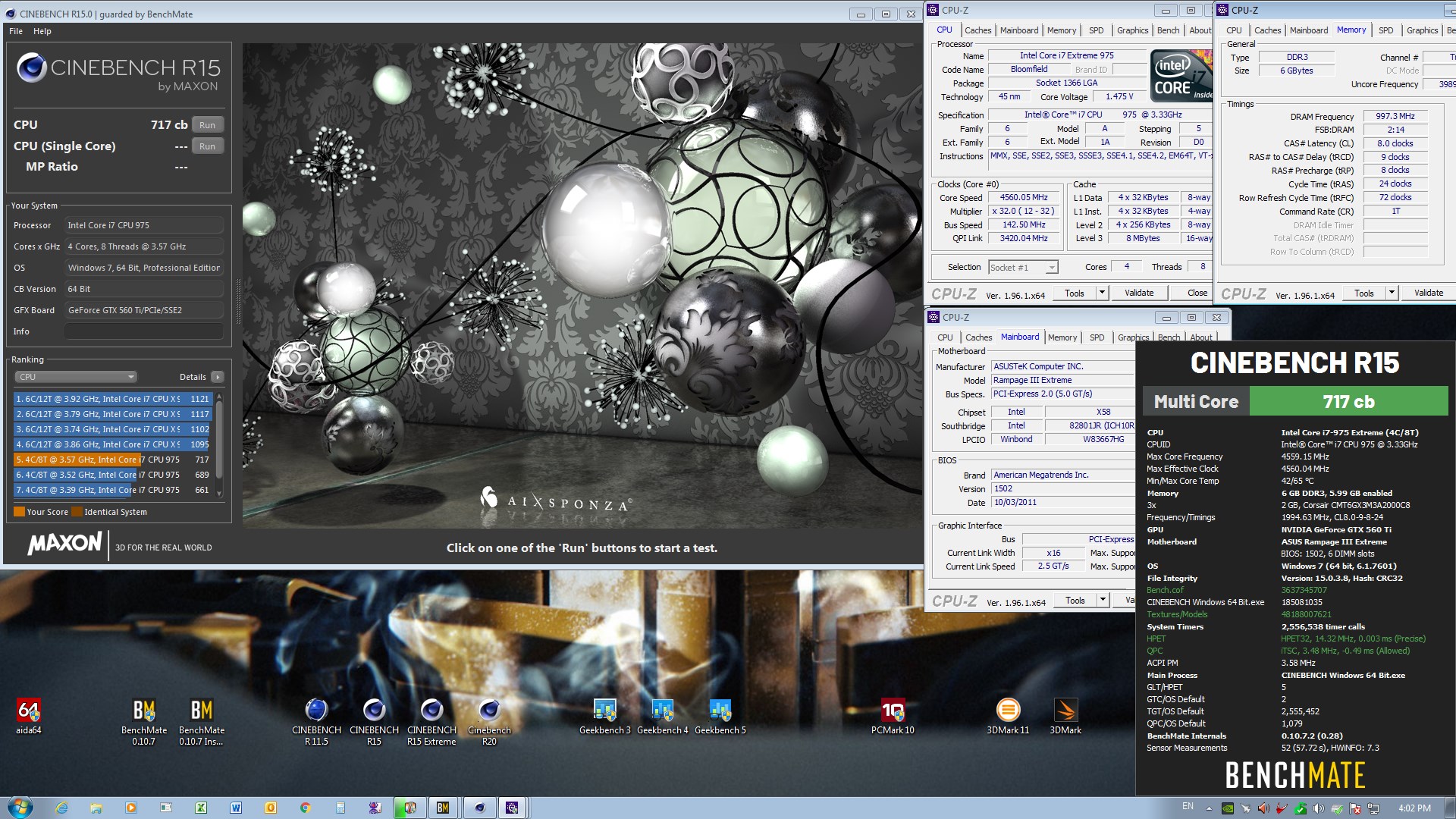Image resolution: width=1456 pixels, height=819 pixels.
Task: Click NVIDIA tray icon
Action: click(1227, 808)
